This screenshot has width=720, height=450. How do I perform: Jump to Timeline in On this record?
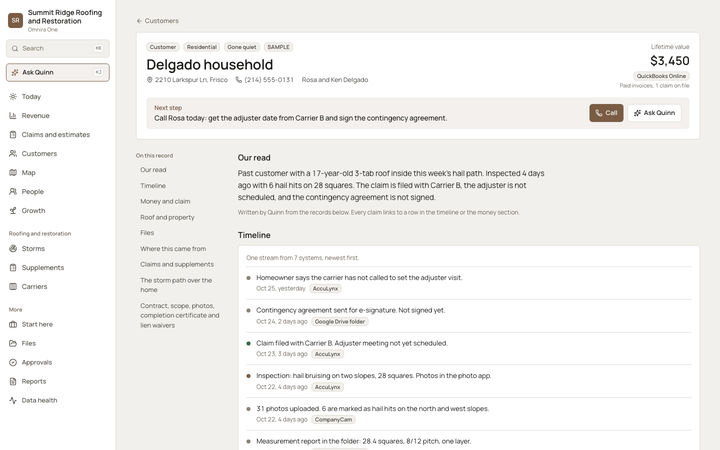click(153, 186)
